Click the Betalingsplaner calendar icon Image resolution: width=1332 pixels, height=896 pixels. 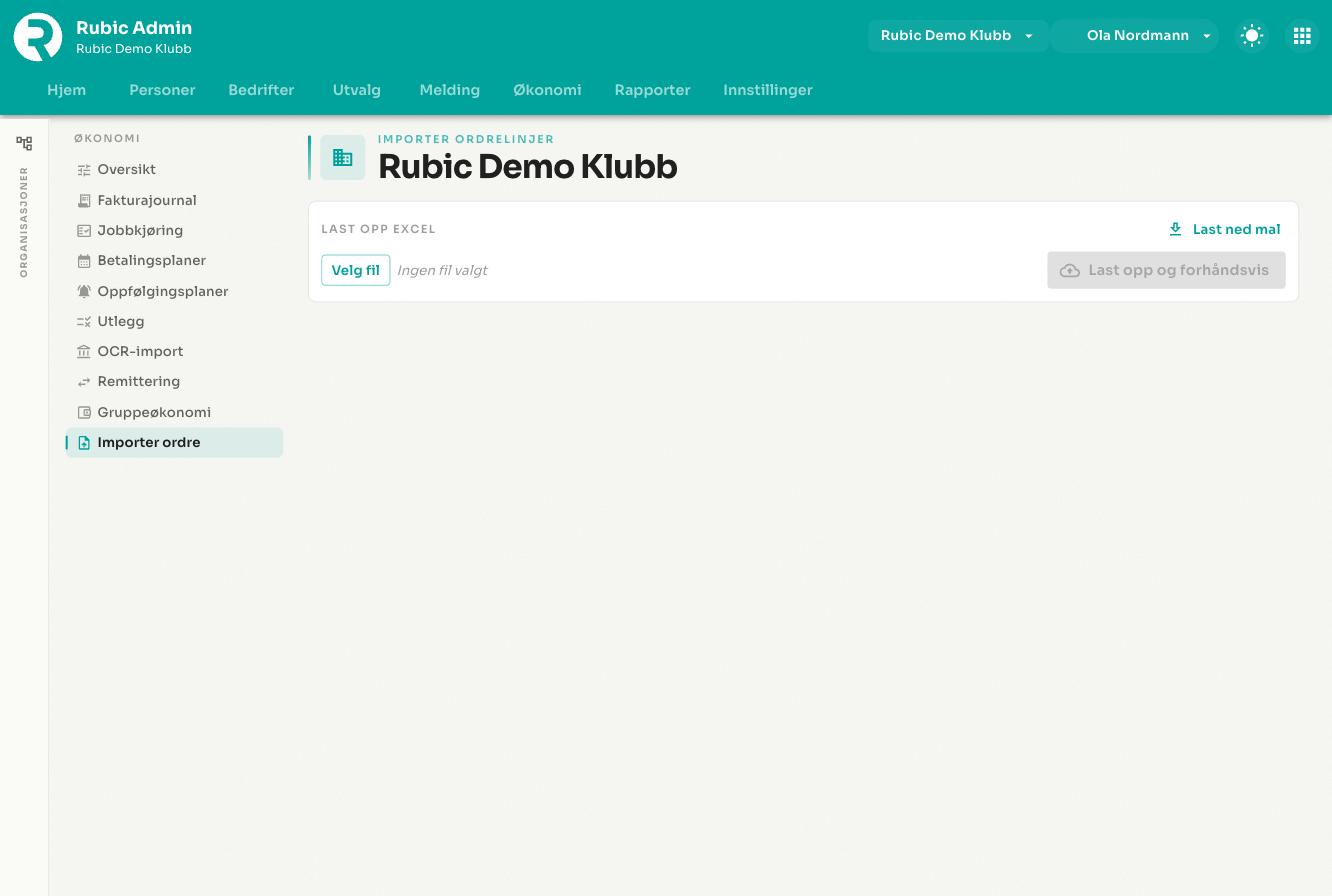(x=84, y=261)
